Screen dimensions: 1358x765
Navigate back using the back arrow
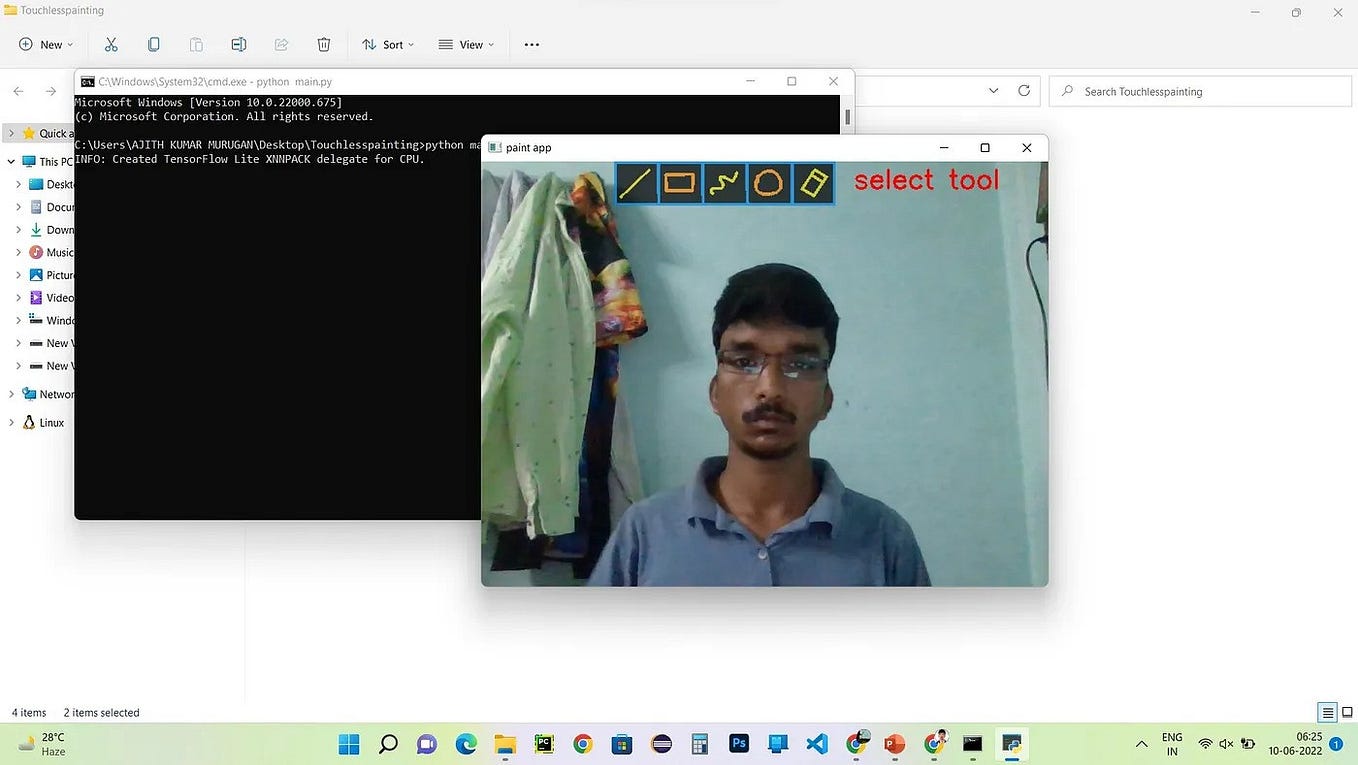pyautogui.click(x=17, y=91)
